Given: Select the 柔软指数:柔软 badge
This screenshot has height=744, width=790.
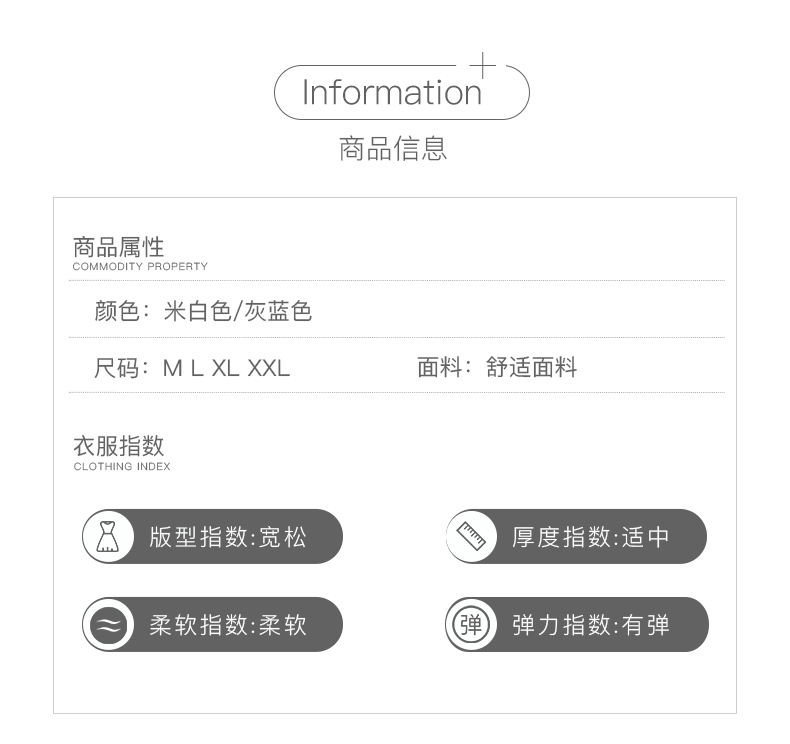Looking at the screenshot, I should (x=213, y=625).
